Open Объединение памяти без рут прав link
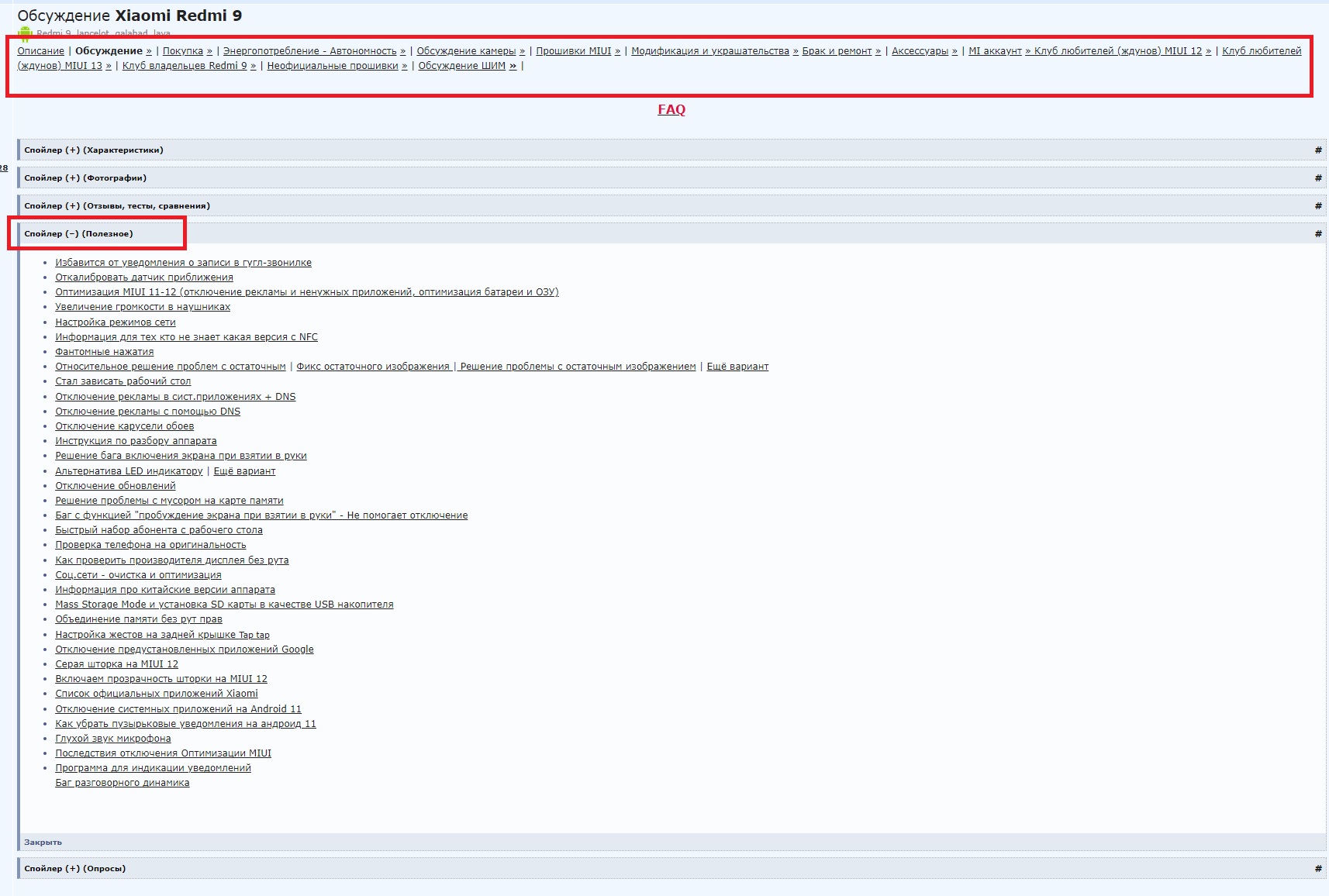Viewport: 1329px width, 896px height. point(139,619)
